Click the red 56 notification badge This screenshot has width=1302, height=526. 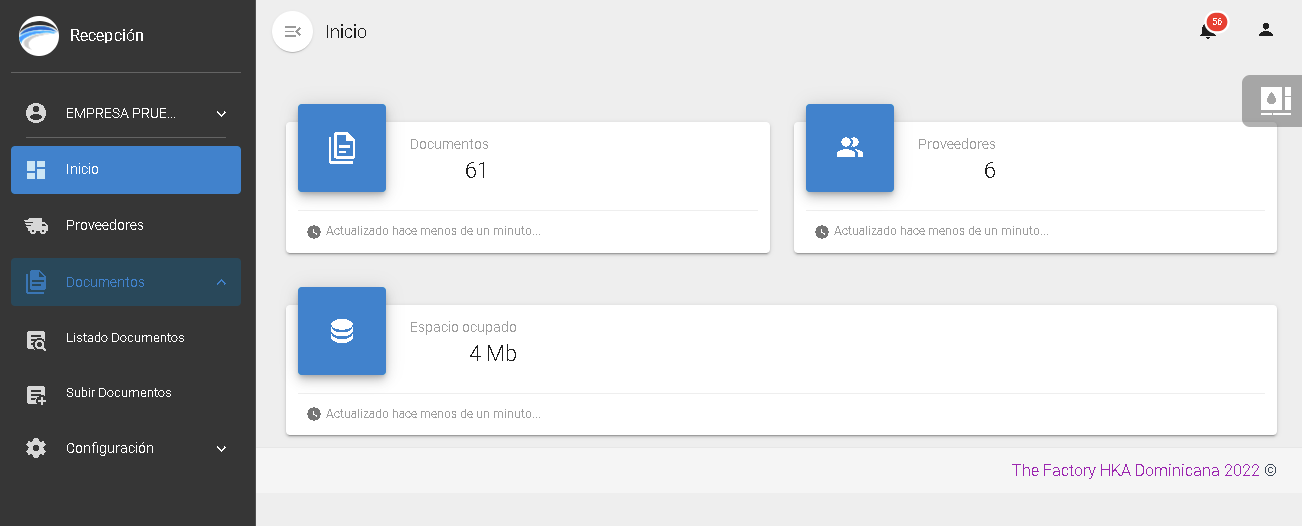click(1217, 21)
